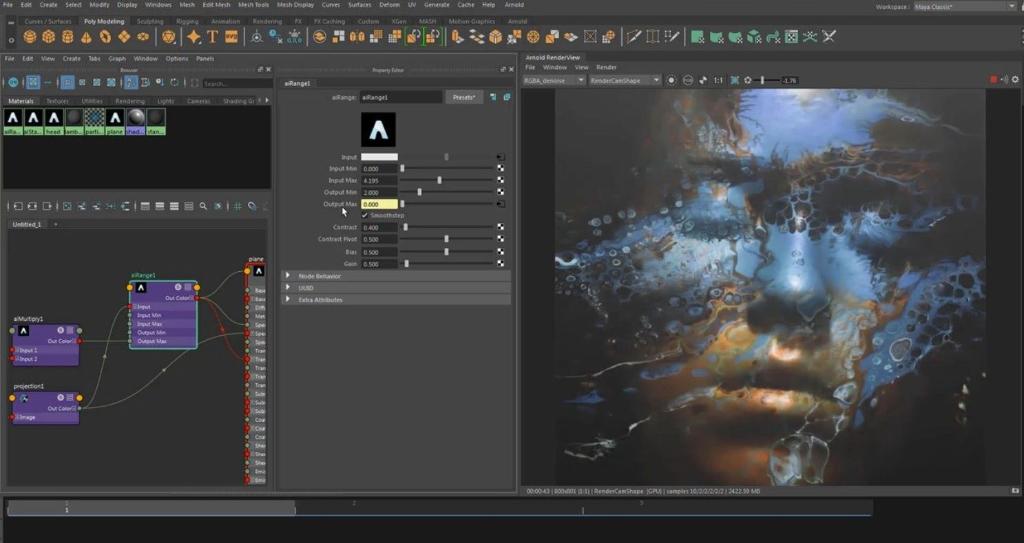The image size is (1024, 543).
Task: Click the Input color swatch
Action: pos(379,157)
